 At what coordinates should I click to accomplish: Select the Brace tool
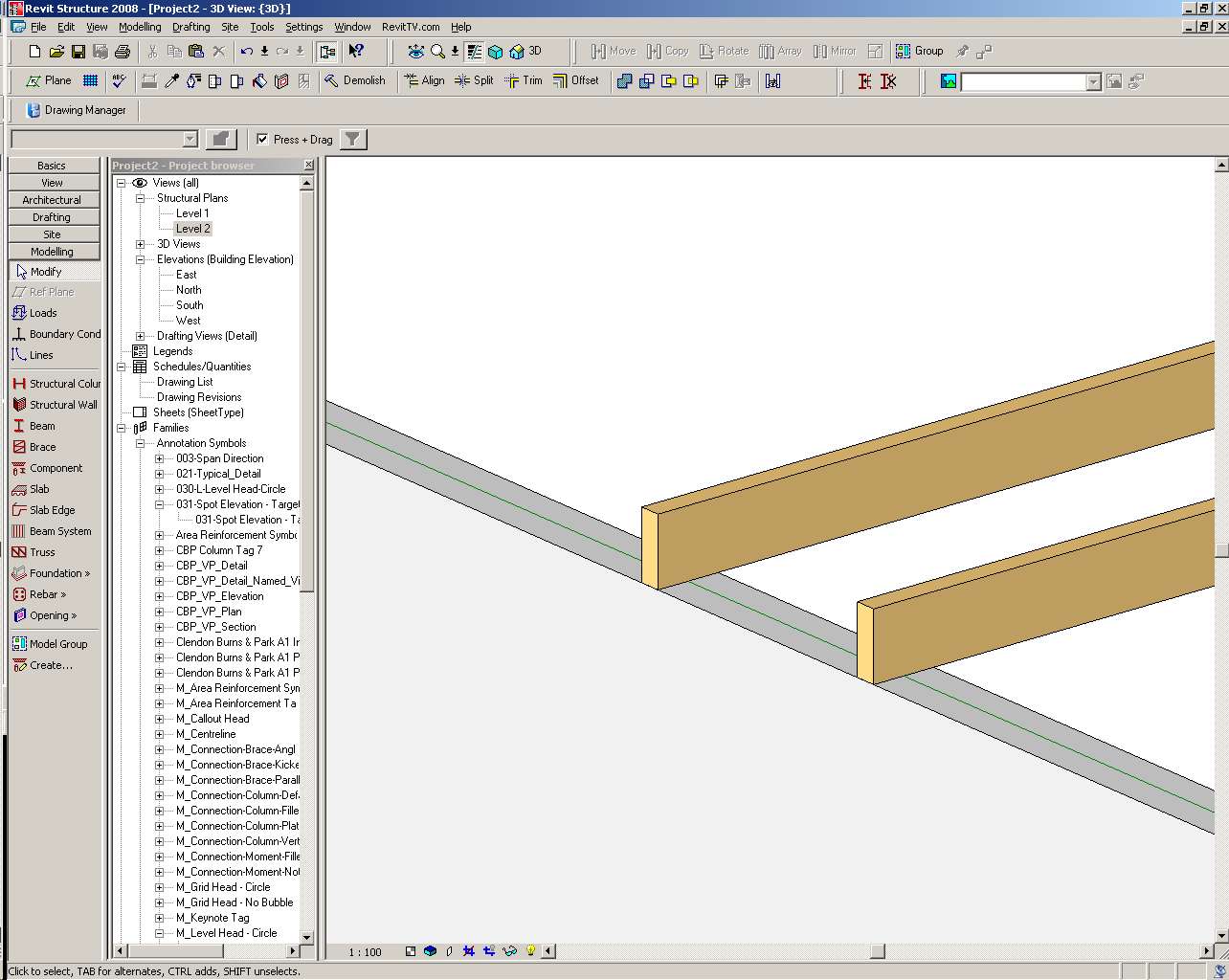pos(42,447)
